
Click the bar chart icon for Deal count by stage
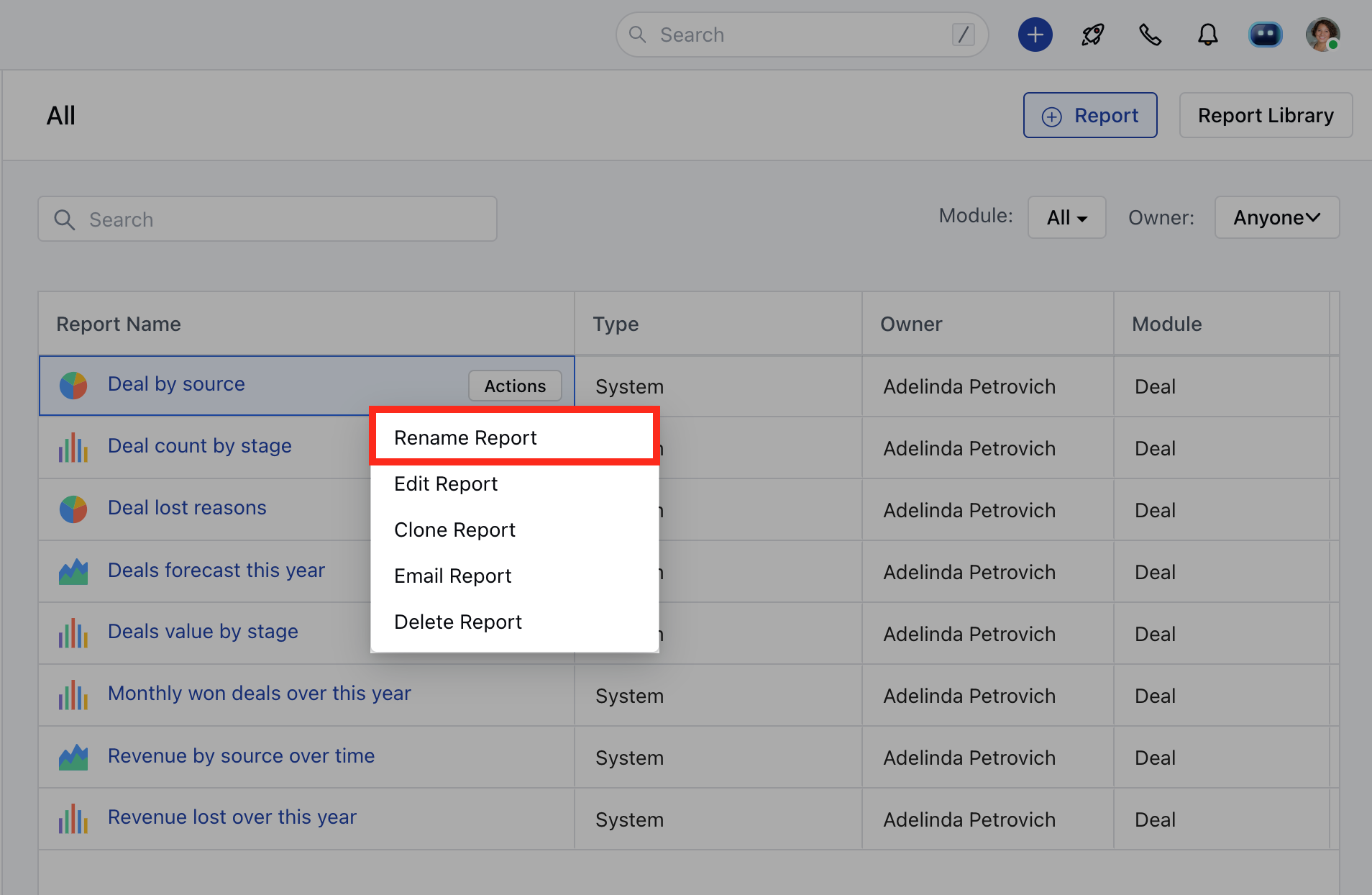73,447
